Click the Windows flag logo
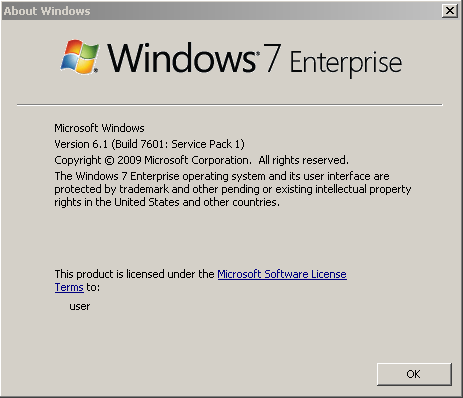This screenshot has width=463, height=398. coord(80,57)
